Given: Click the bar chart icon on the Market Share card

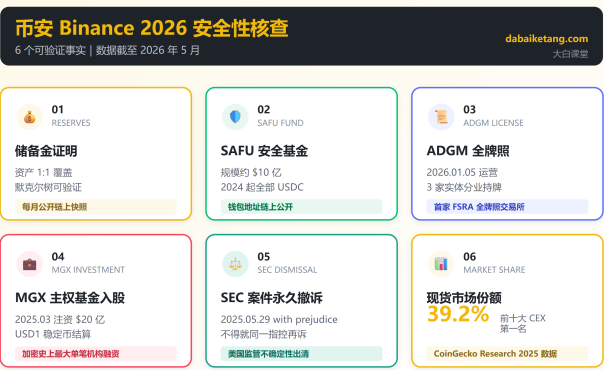Looking at the screenshot, I should pos(441,264).
